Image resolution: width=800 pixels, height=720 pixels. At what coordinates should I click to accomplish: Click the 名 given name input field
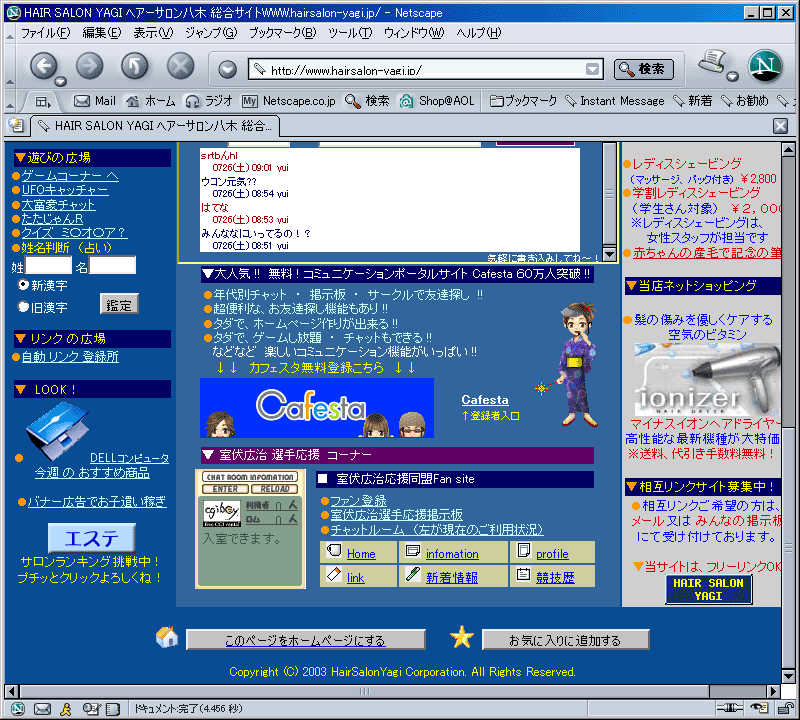tap(112, 265)
